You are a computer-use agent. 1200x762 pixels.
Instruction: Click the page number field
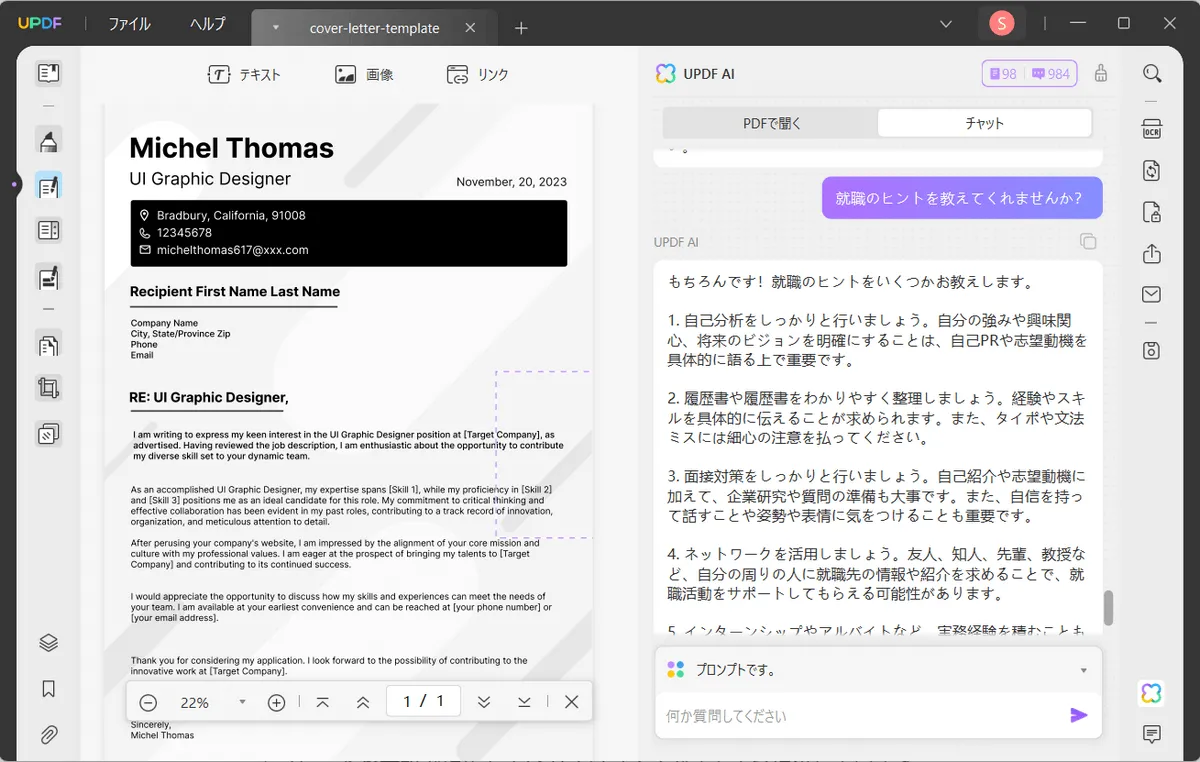[x=423, y=702]
